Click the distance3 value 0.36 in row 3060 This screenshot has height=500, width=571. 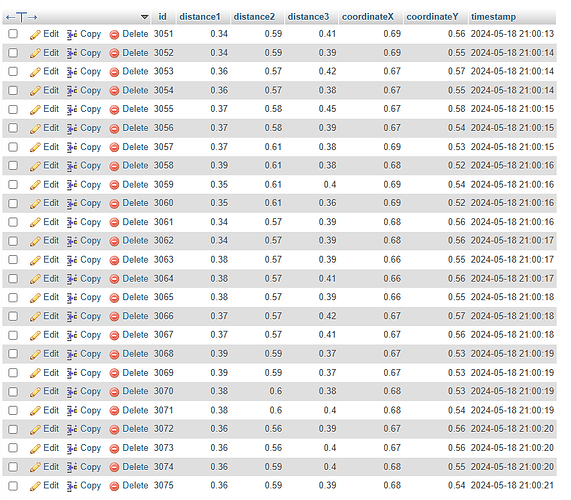pyautogui.click(x=327, y=203)
